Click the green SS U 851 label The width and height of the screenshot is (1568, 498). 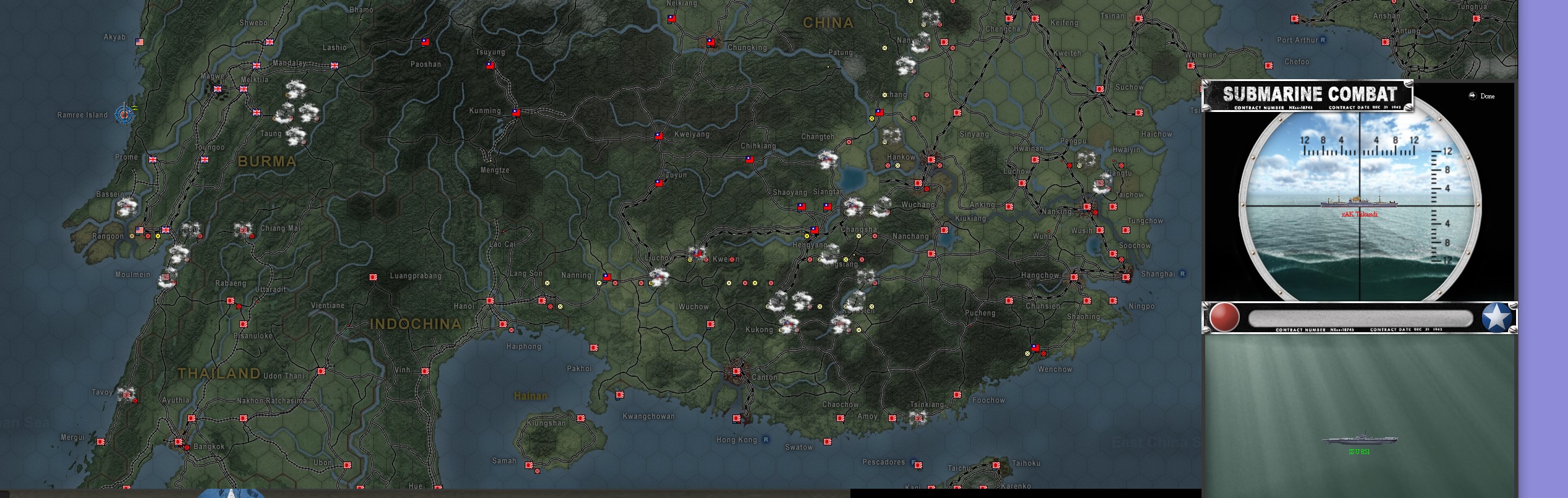pos(1359,452)
